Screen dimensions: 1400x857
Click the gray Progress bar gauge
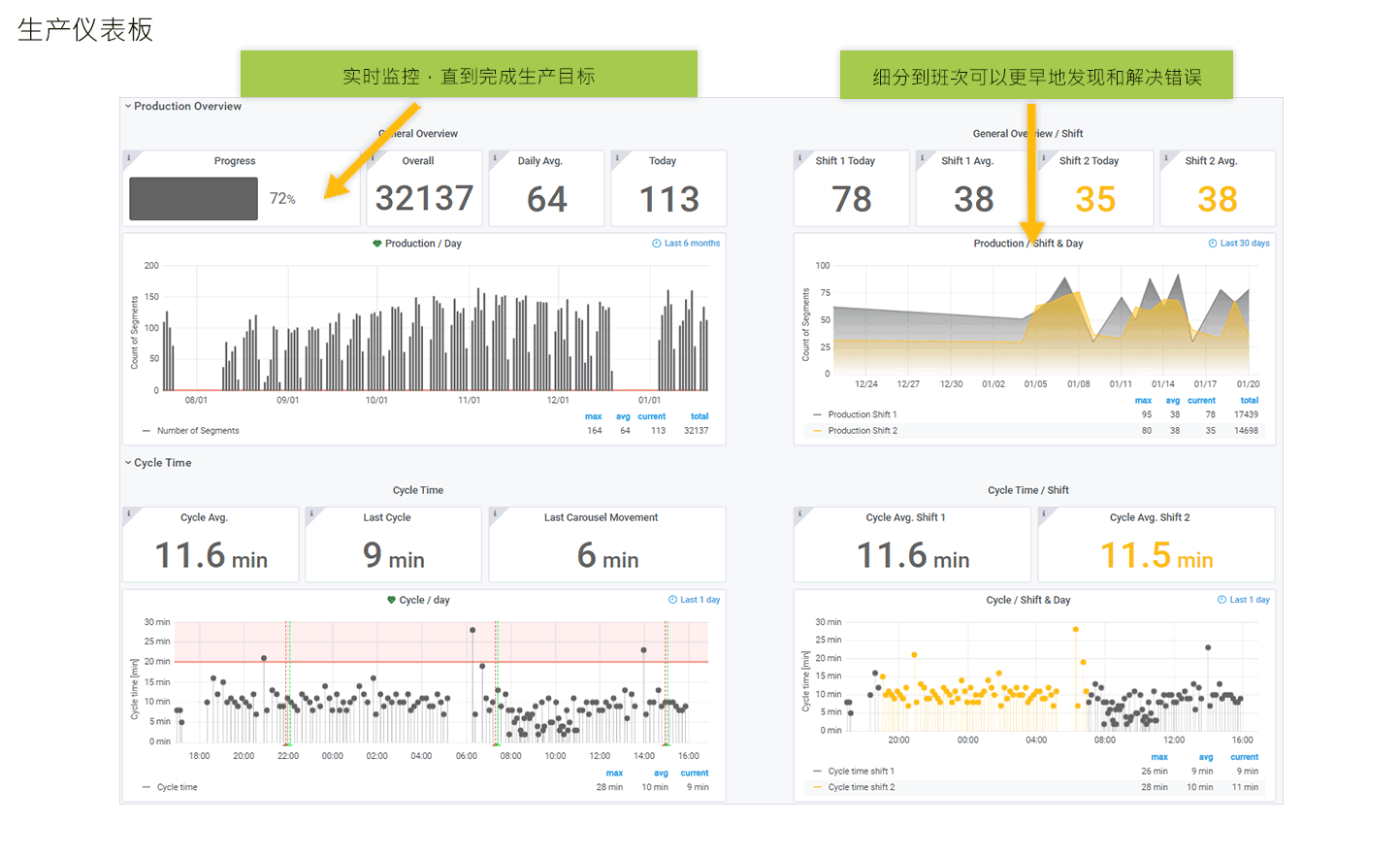(193, 199)
